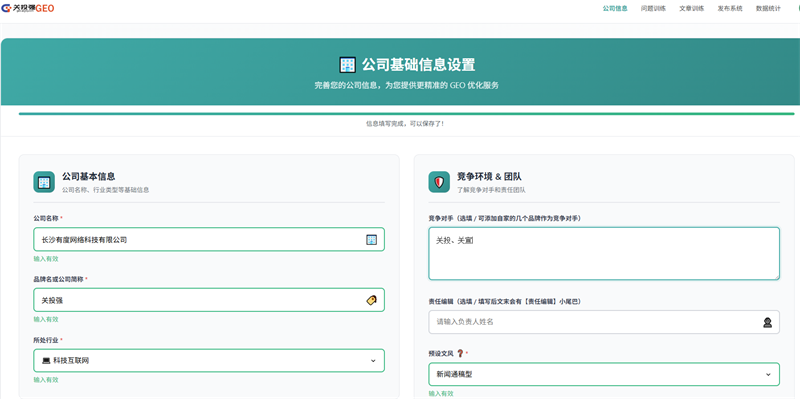Focus the 责任编辑 name input
This screenshot has height=399, width=800.
point(604,322)
